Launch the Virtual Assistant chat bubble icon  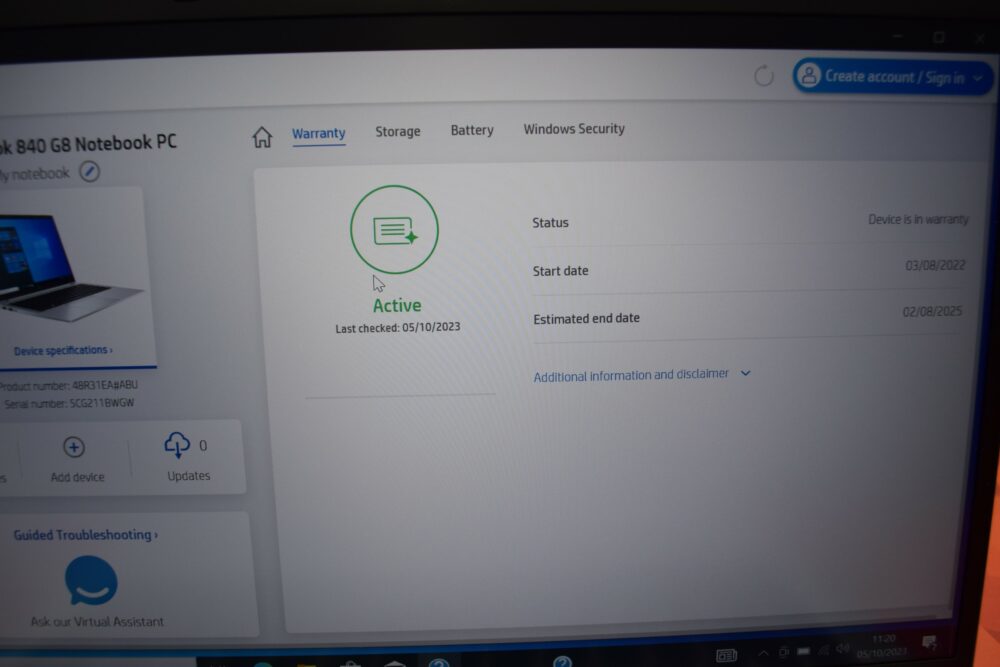coord(91,581)
